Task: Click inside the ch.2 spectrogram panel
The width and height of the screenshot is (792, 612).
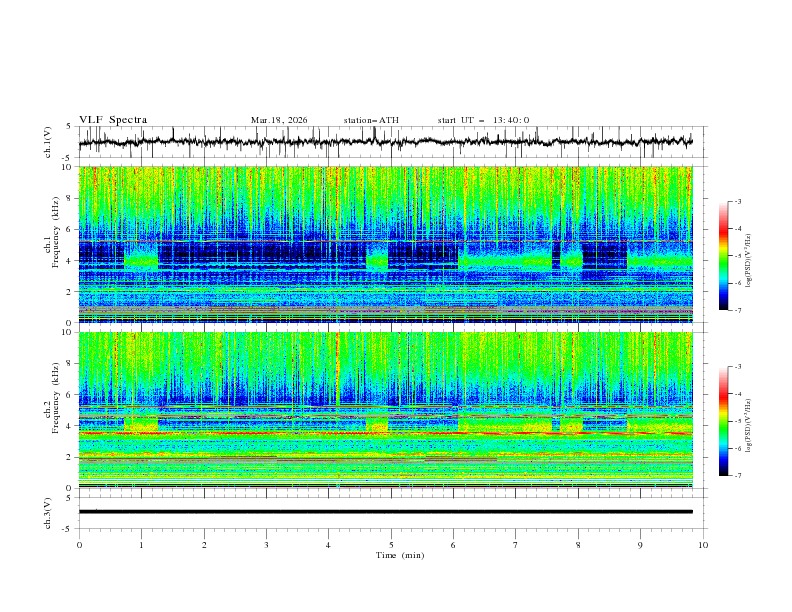Action: [385, 410]
